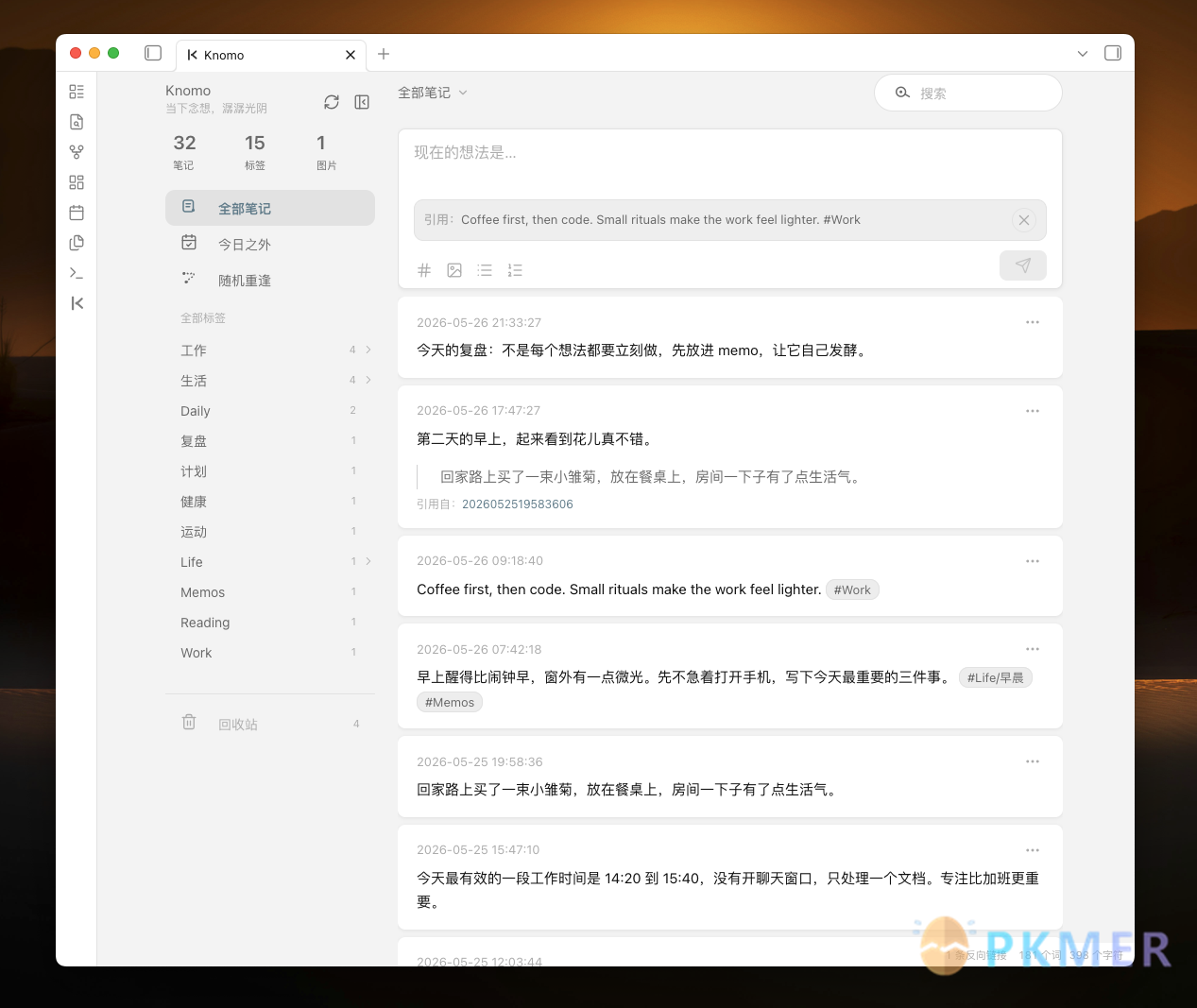Viewport: 1197px width, 1008px height.
Task: Open a new tab with the plus icon
Action: (x=384, y=54)
